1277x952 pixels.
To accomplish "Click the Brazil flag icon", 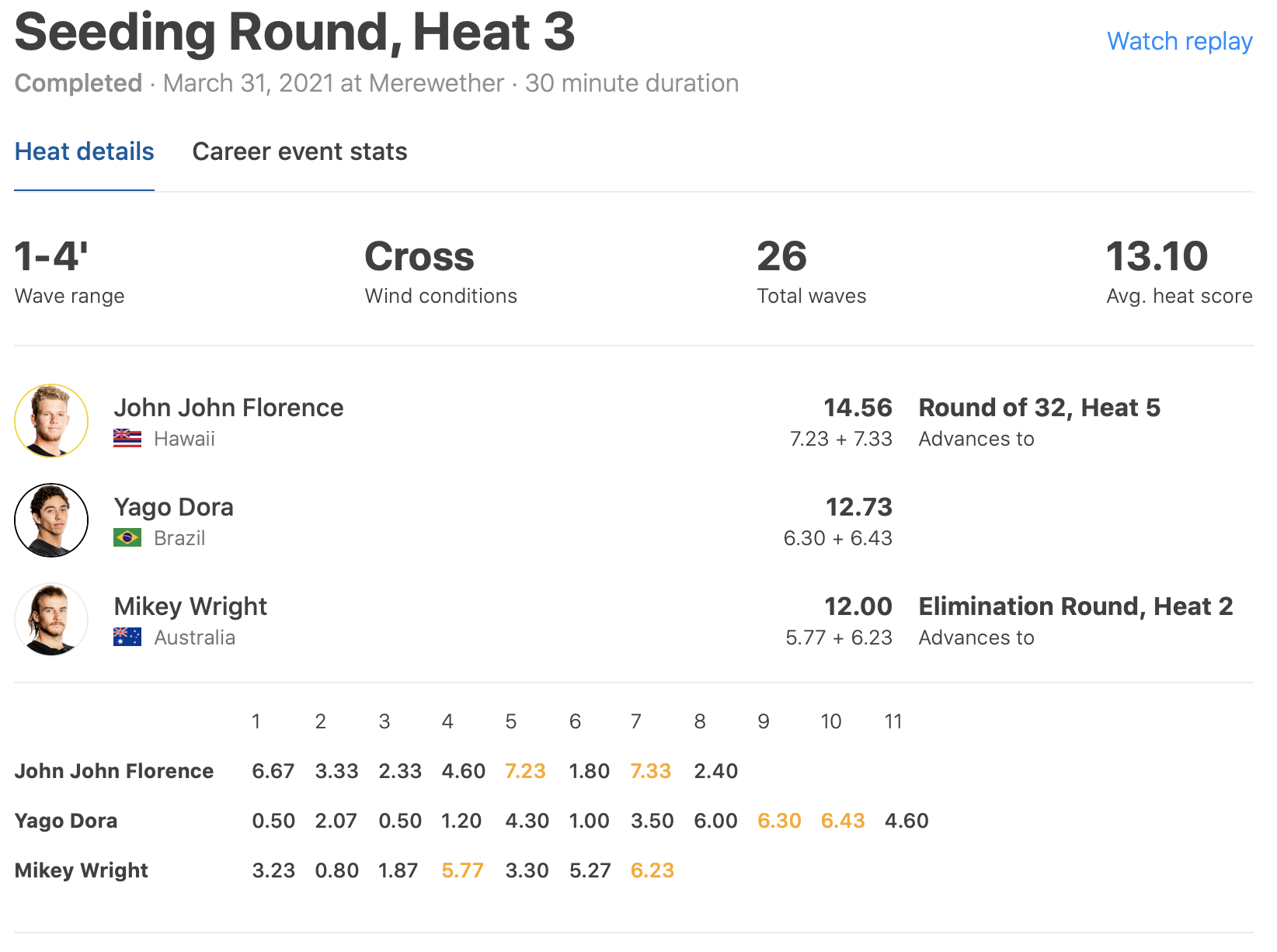I will [x=127, y=538].
